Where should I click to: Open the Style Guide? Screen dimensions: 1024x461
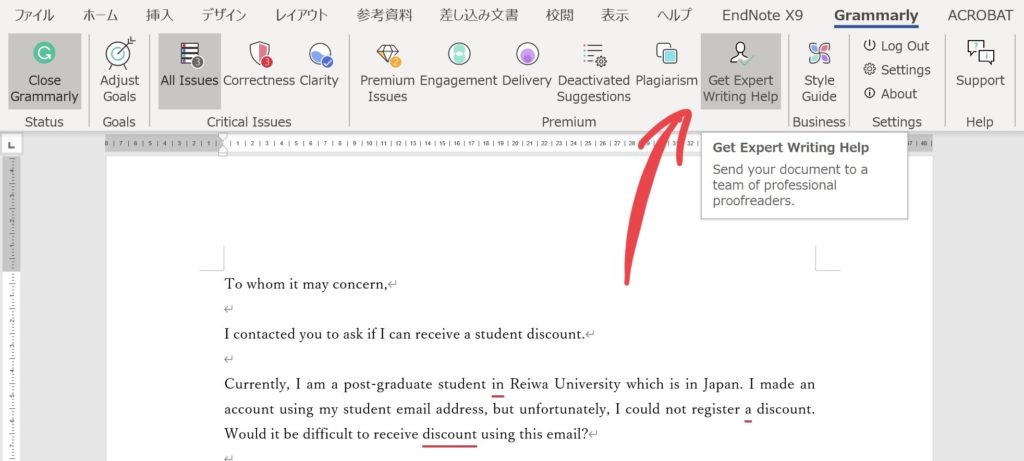[819, 71]
